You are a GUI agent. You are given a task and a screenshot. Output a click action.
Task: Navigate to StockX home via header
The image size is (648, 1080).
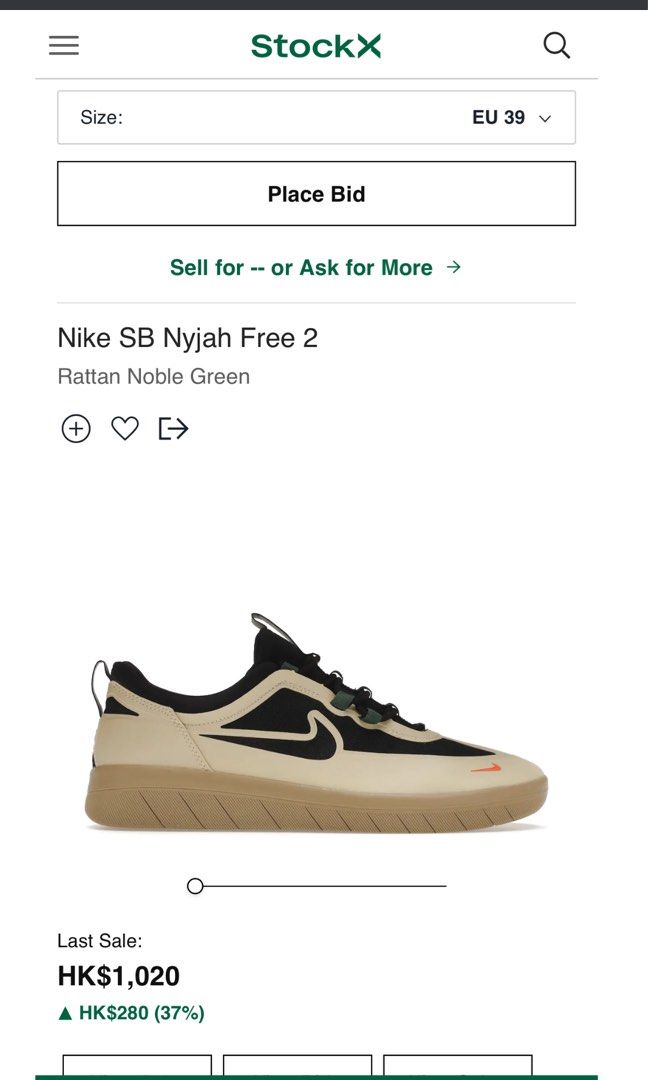[316, 45]
